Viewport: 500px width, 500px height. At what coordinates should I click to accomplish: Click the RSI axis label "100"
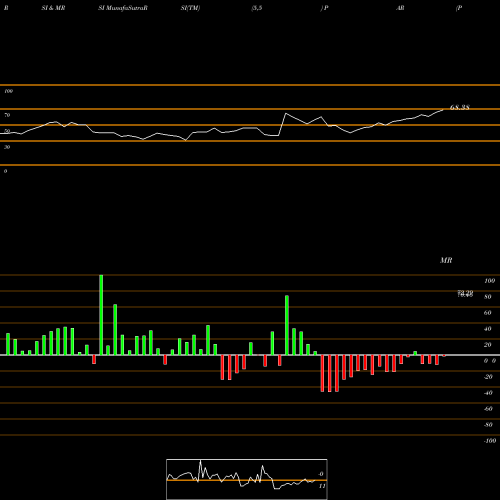[x=9, y=91]
